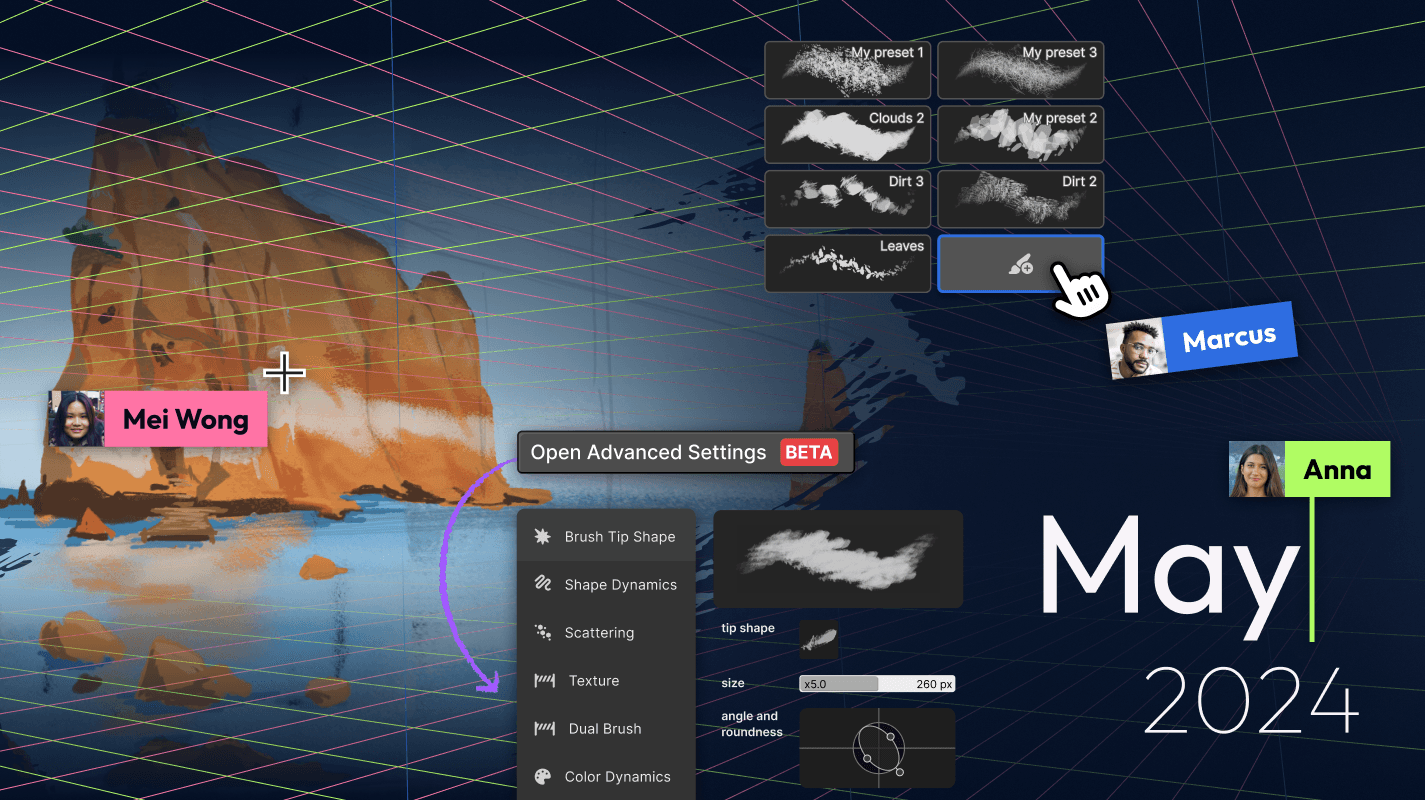Click the Color Dynamics palette icon
The height and width of the screenshot is (800, 1425).
pyautogui.click(x=543, y=777)
